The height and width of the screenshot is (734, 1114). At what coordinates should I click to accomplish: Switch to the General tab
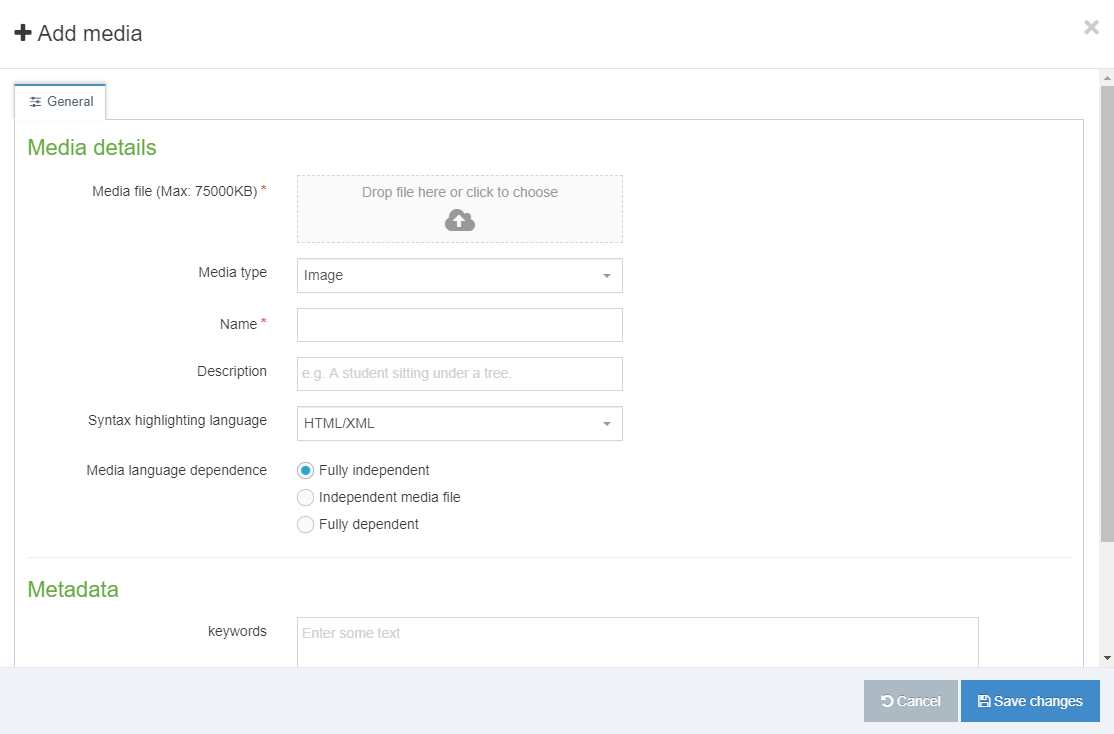[x=60, y=102]
